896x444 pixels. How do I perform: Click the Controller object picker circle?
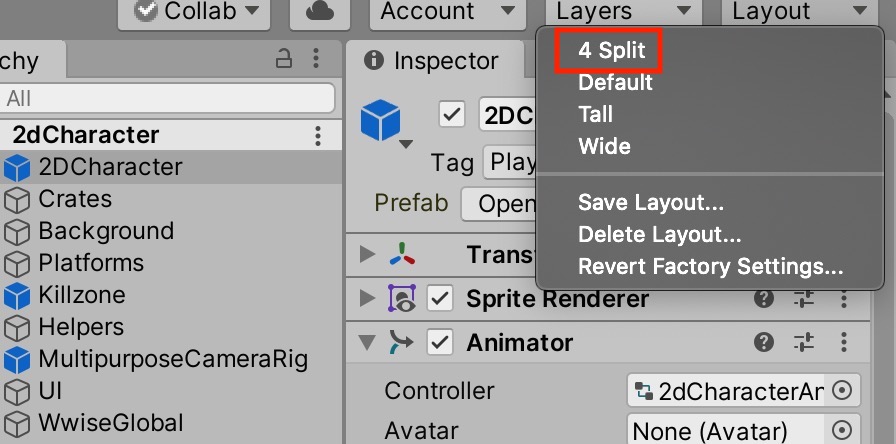click(842, 391)
